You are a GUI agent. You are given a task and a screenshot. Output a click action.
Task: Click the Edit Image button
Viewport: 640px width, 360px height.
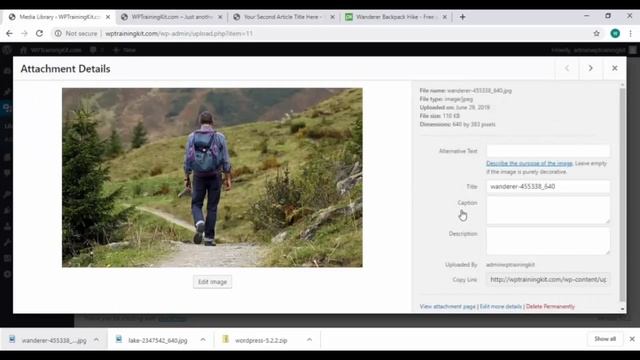212,282
